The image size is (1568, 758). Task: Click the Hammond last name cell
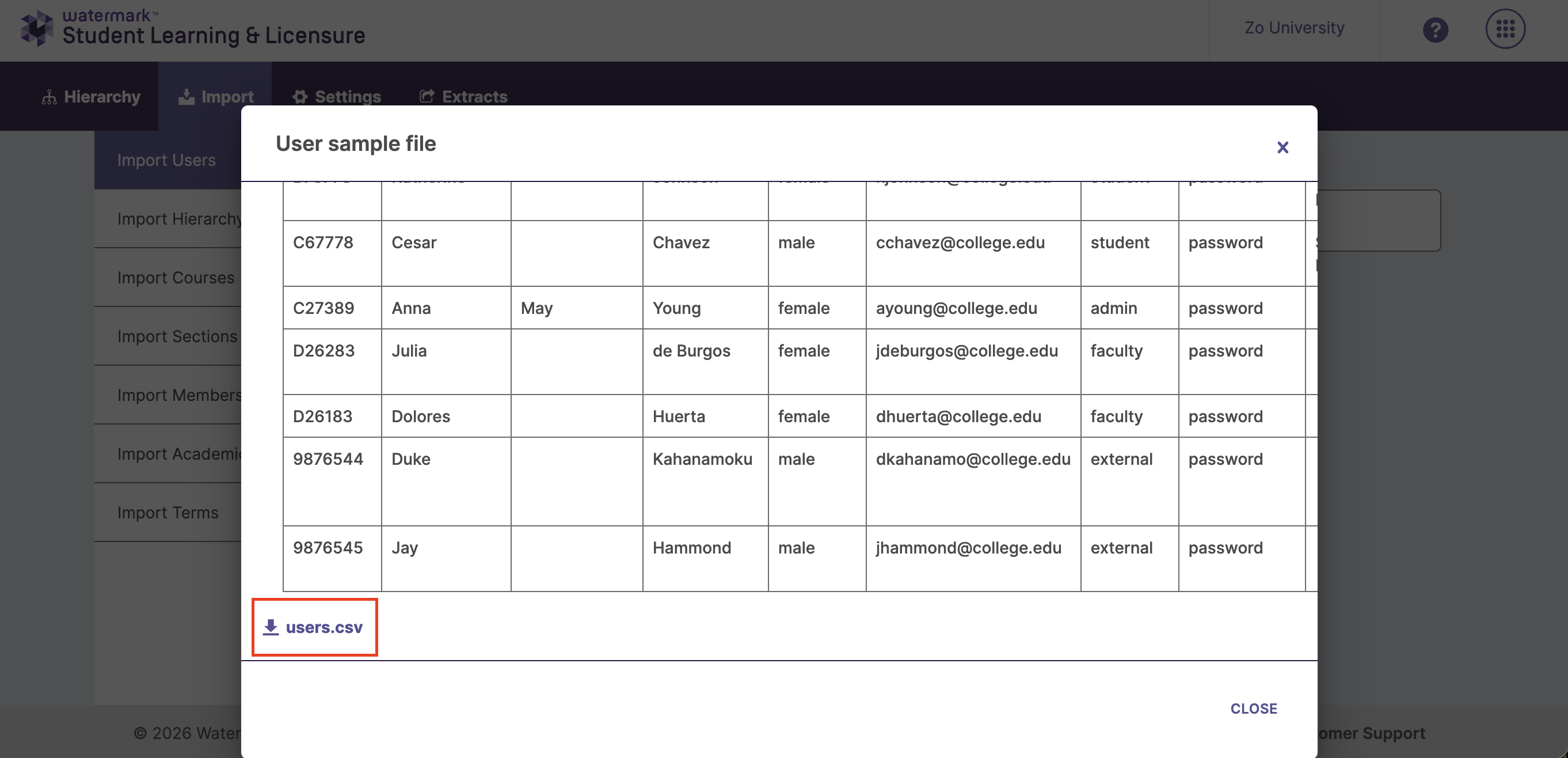pyautogui.click(x=706, y=559)
